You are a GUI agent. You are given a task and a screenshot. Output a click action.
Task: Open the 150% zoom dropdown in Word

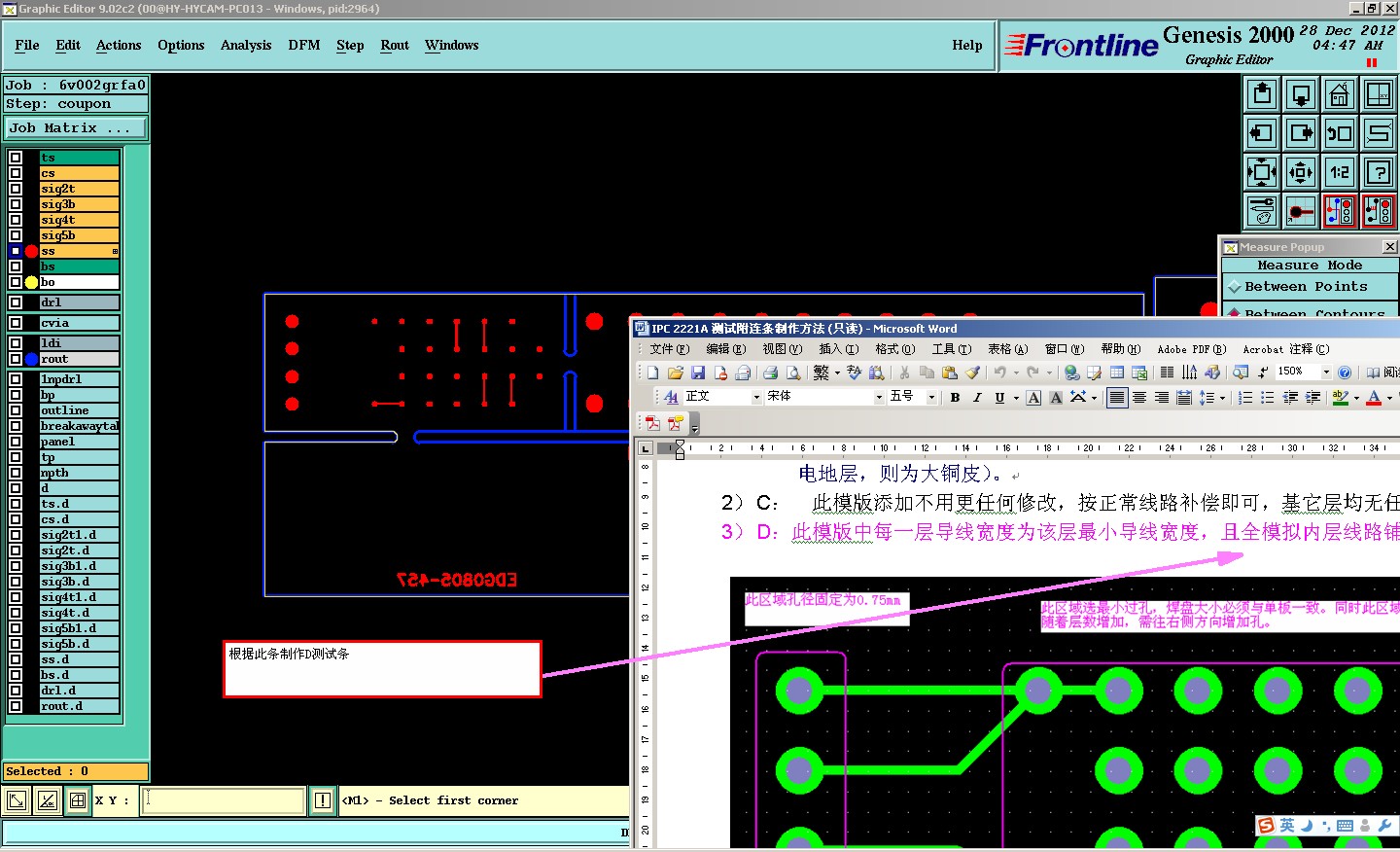coord(1326,373)
